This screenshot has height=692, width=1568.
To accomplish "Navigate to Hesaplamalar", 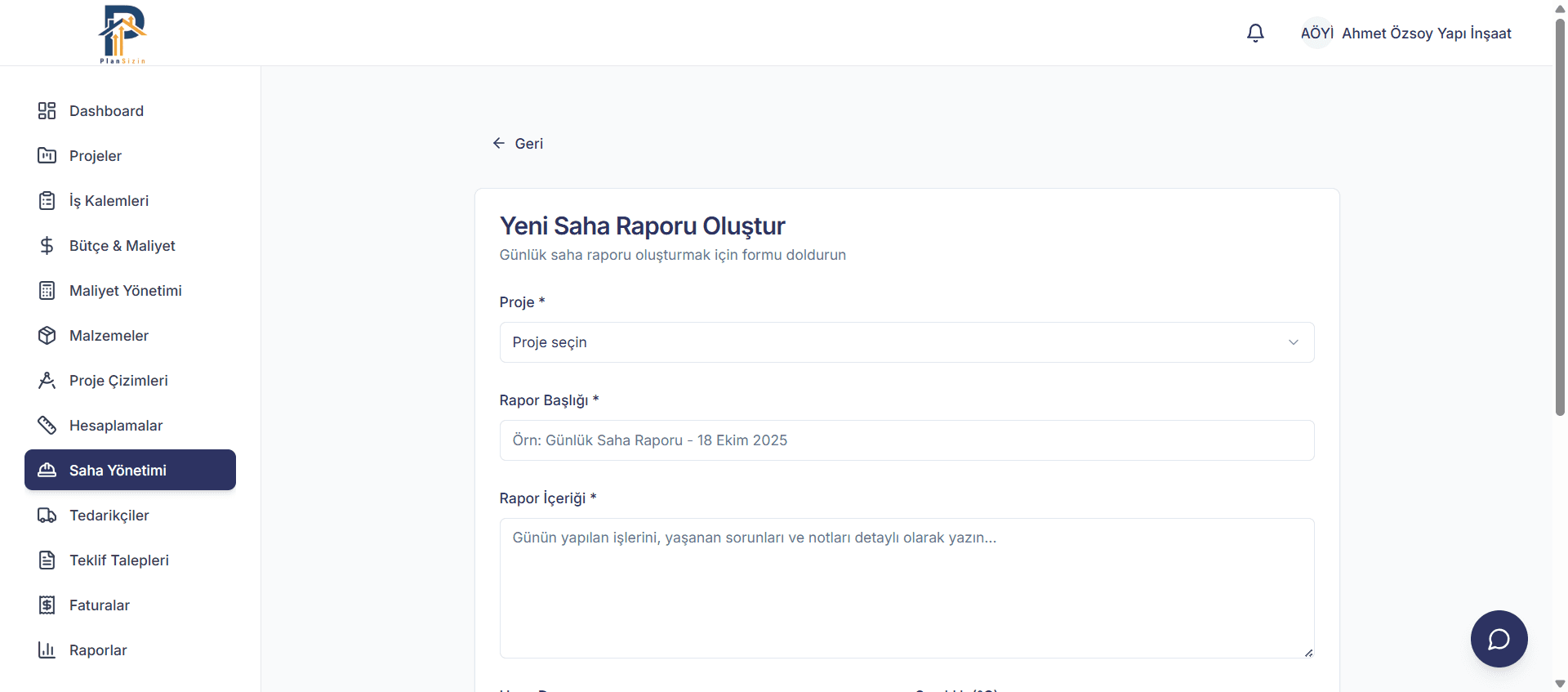I will pyautogui.click(x=130, y=426).
